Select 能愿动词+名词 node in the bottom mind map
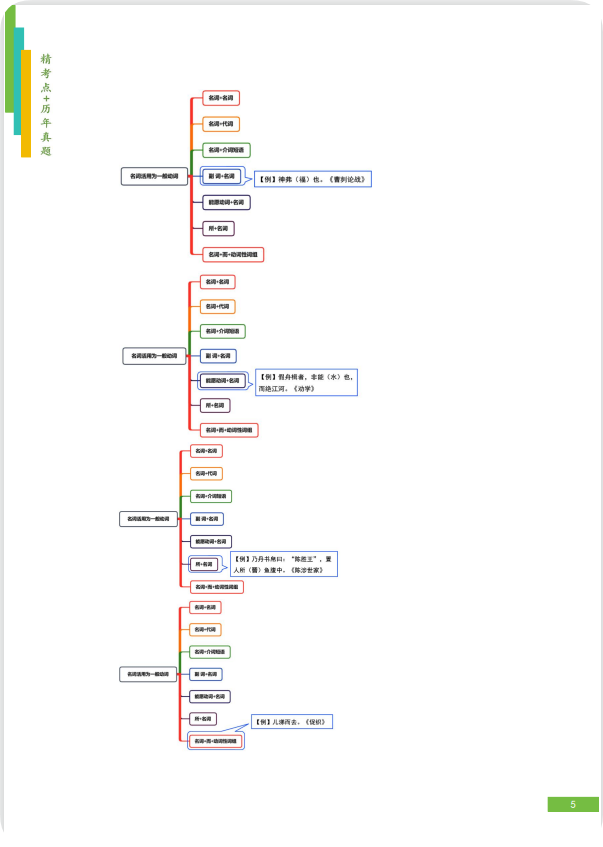 [x=210, y=696]
